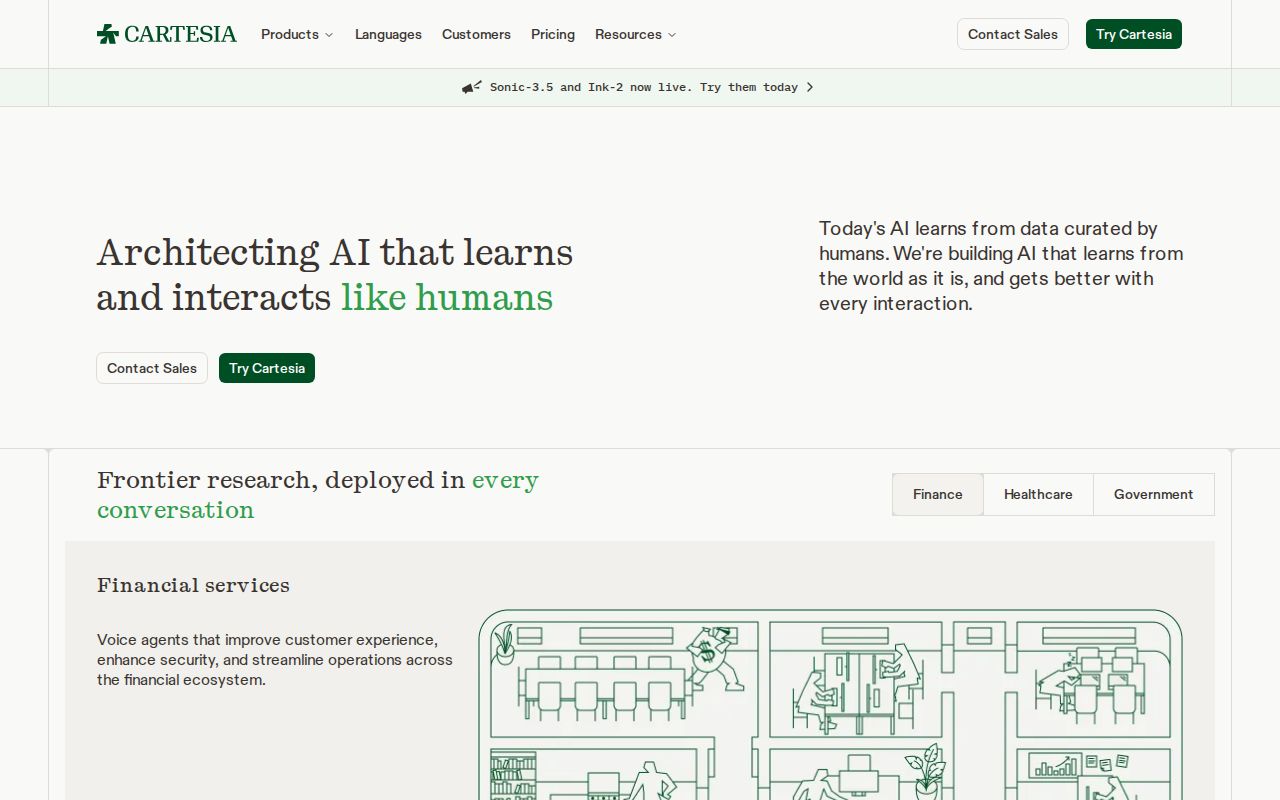The width and height of the screenshot is (1280, 800).
Task: Switch to the Government tab
Action: [x=1154, y=494]
